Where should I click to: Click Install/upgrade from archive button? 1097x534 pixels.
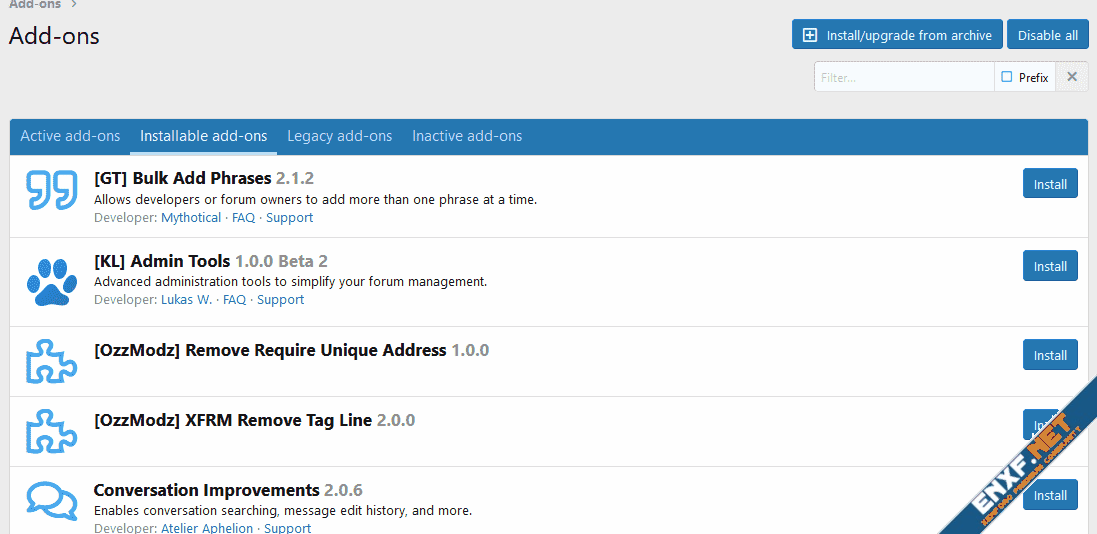[897, 35]
